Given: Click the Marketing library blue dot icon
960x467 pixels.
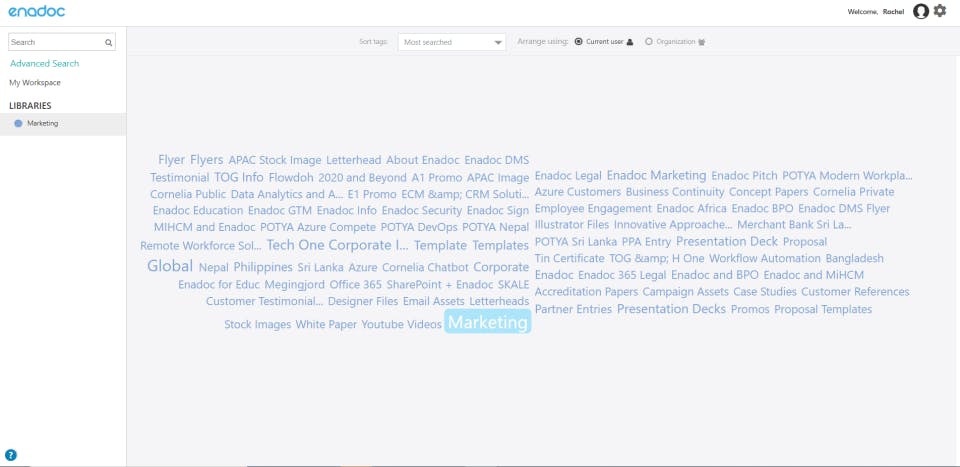Looking at the screenshot, I should tap(18, 124).
